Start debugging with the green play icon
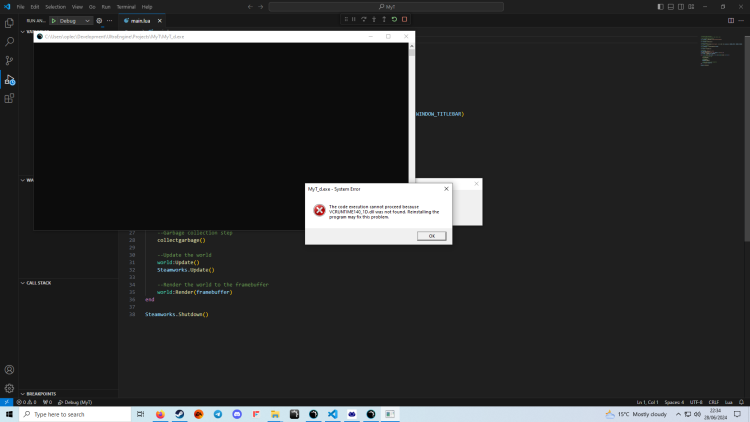The height and width of the screenshot is (422, 750). (54, 21)
